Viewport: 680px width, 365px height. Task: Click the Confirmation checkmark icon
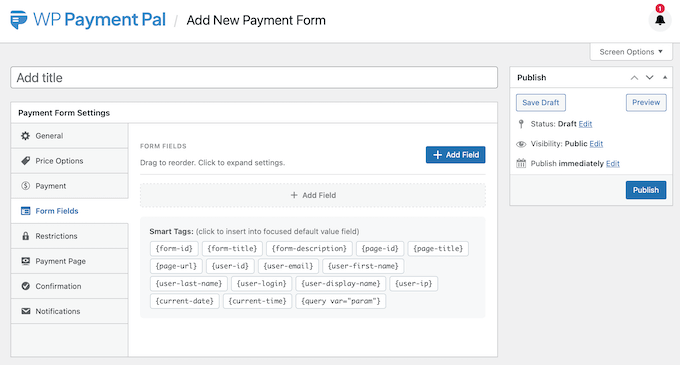coord(26,286)
